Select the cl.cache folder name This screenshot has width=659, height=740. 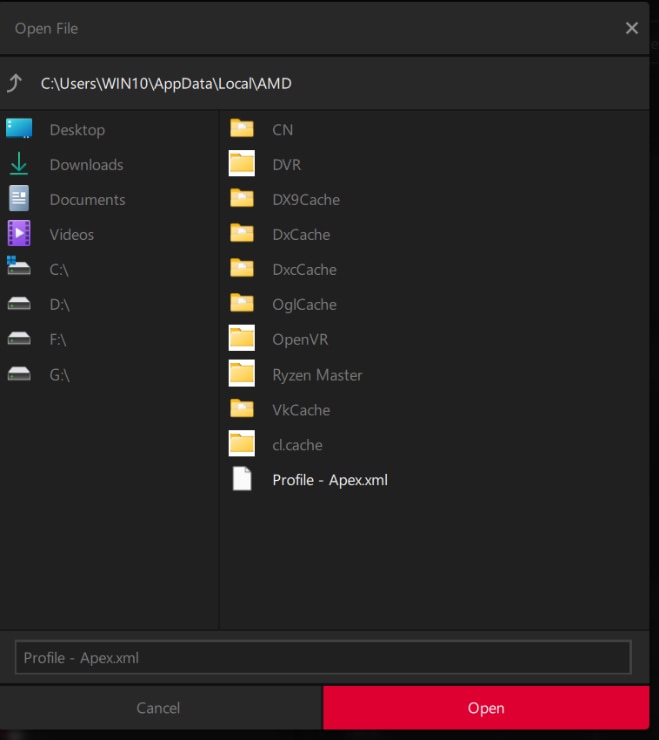click(x=297, y=445)
